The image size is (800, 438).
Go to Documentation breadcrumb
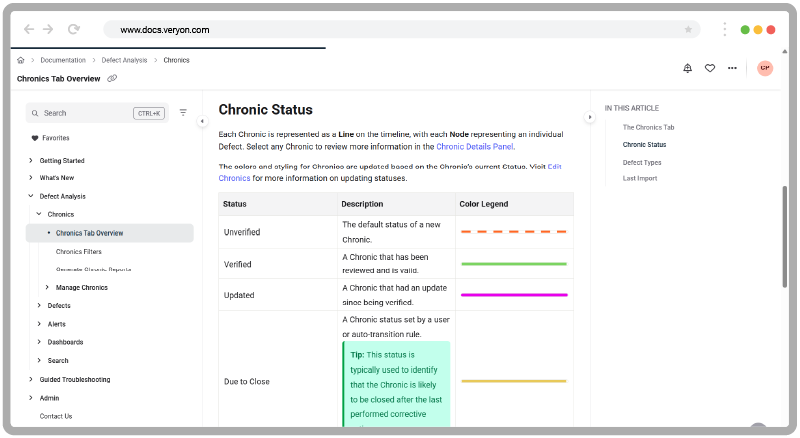pyautogui.click(x=63, y=60)
